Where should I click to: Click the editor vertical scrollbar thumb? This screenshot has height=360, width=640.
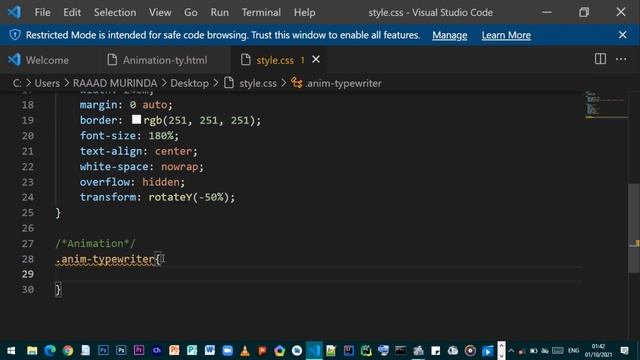tap(633, 228)
